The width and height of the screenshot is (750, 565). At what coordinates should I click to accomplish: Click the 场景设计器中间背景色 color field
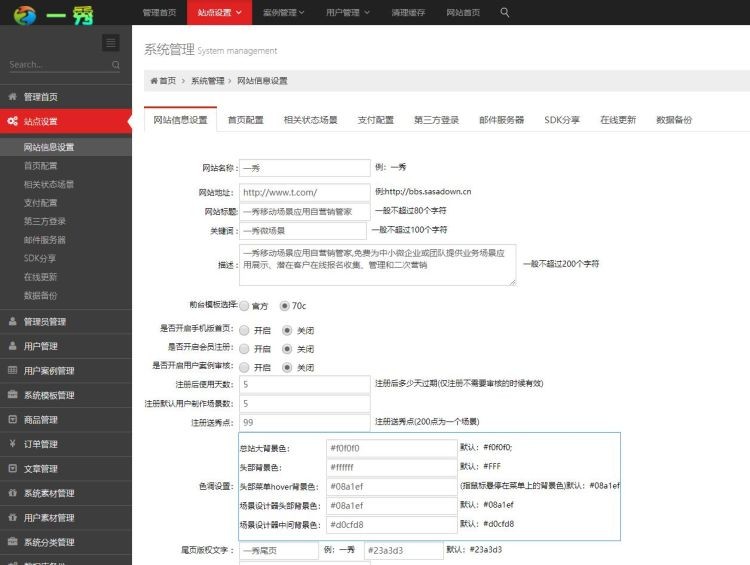pos(391,525)
